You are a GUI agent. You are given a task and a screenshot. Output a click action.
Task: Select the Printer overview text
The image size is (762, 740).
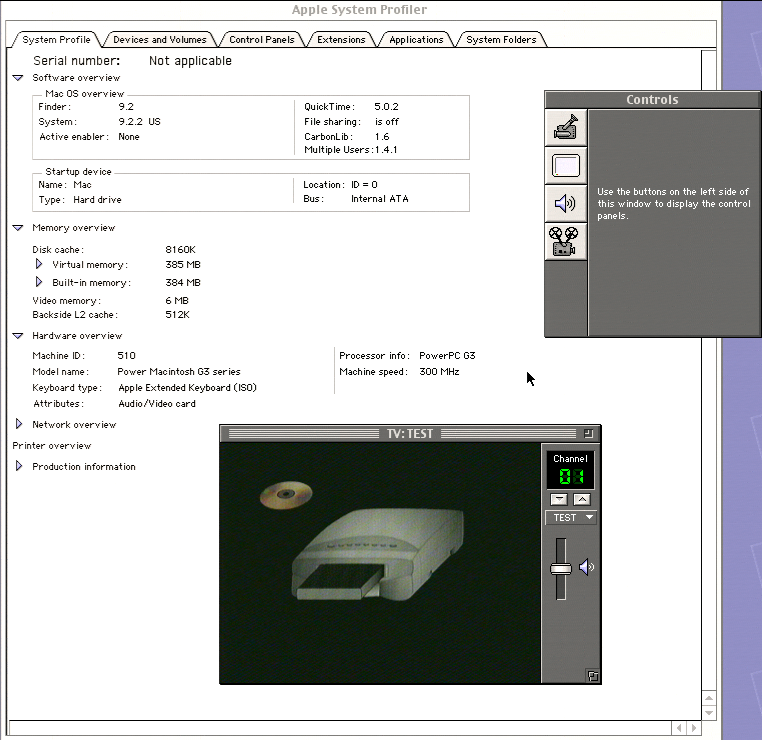pos(52,446)
